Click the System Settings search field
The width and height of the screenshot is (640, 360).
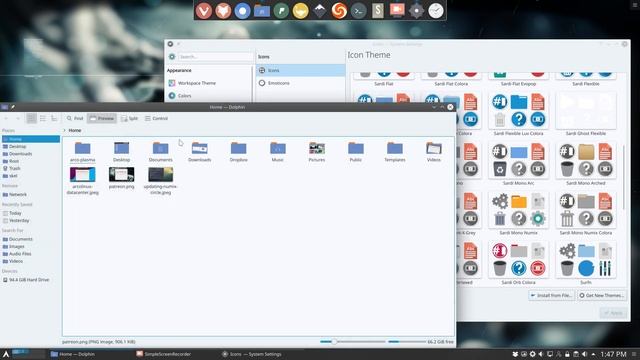pos(216,57)
